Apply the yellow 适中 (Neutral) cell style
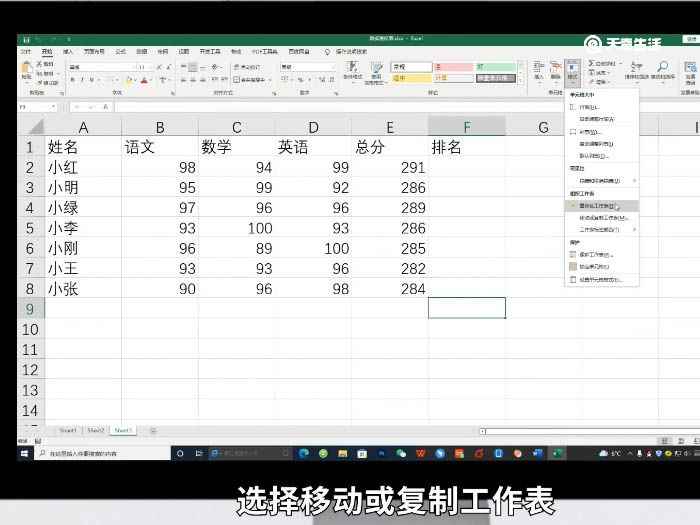 point(412,79)
